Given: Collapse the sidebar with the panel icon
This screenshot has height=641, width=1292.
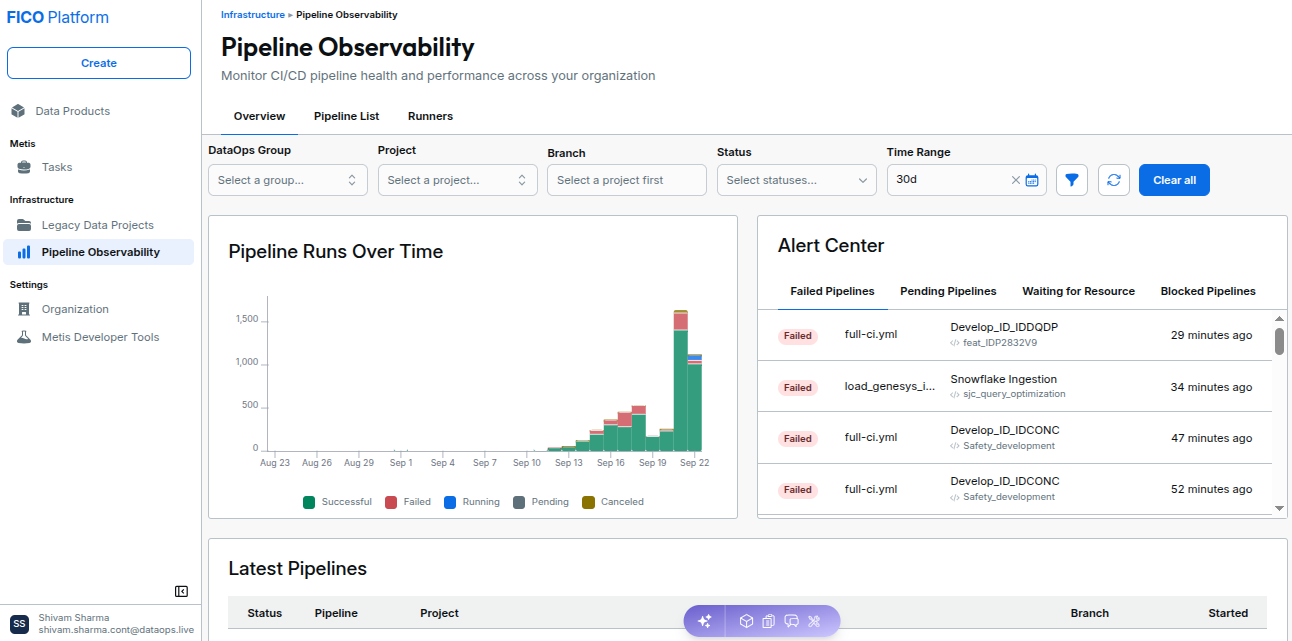Looking at the screenshot, I should point(181,591).
